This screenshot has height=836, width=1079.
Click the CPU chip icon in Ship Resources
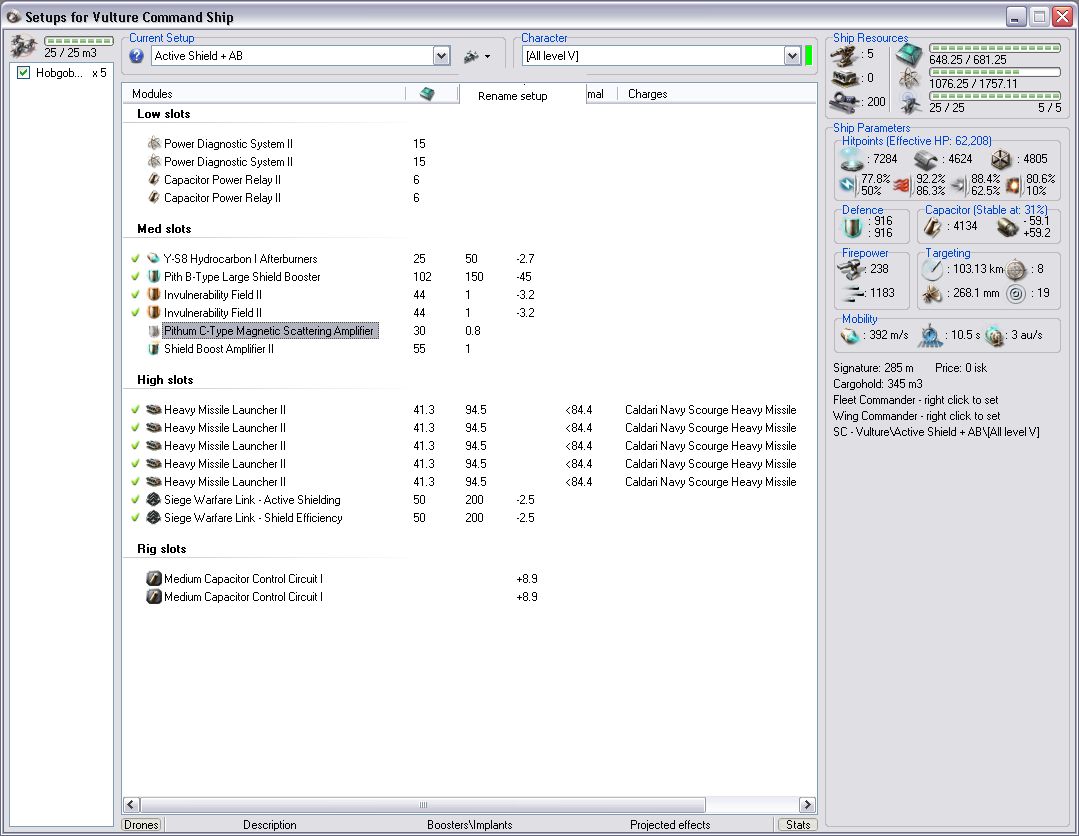[x=909, y=56]
